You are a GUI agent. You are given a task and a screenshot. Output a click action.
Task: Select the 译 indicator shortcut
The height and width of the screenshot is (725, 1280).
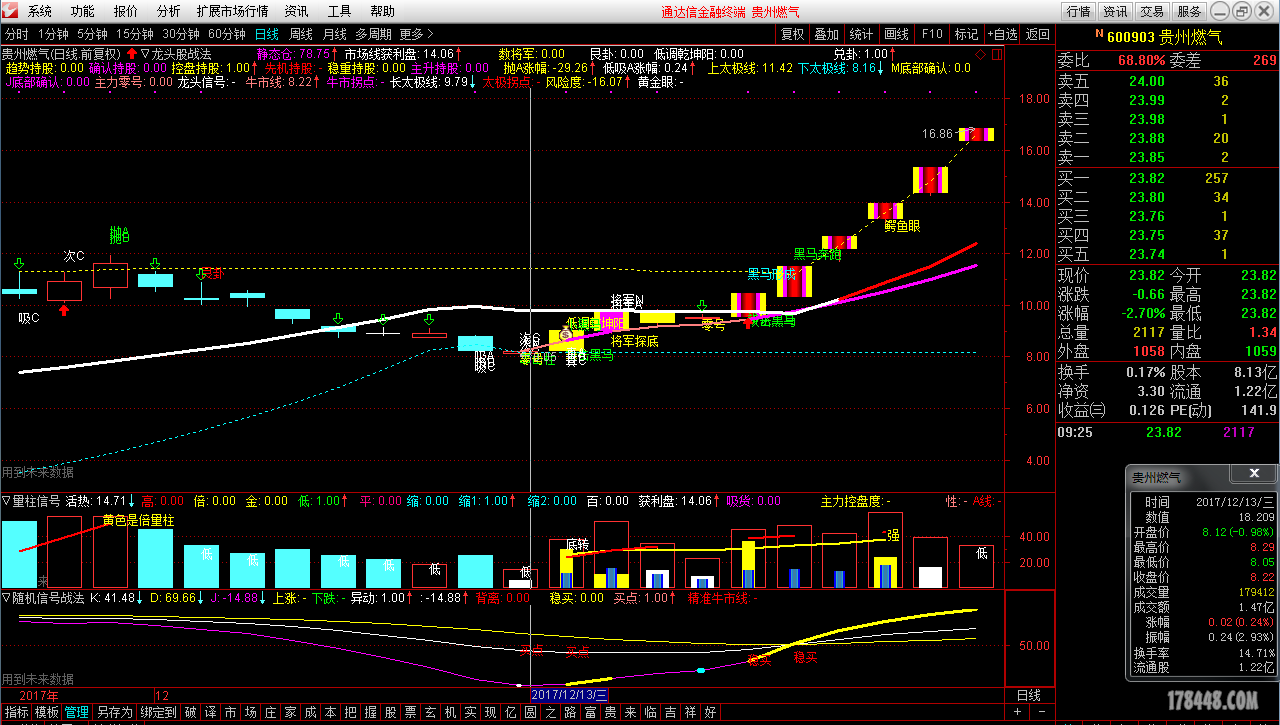tap(211, 713)
